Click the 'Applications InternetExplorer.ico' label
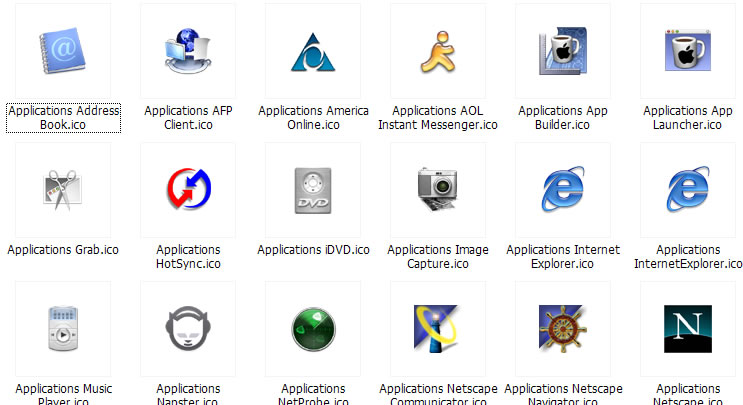Image resolution: width=743 pixels, height=405 pixels. [x=688, y=257]
